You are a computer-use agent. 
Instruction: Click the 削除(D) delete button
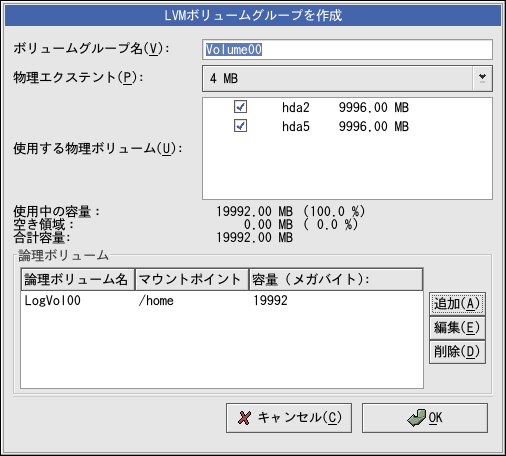coord(457,352)
